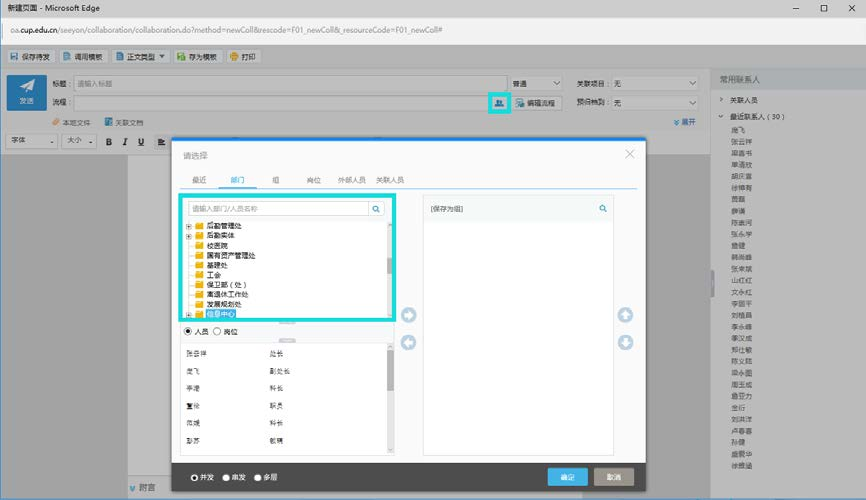
Task: Click the left arrow to remove selected person
Action: (408, 342)
